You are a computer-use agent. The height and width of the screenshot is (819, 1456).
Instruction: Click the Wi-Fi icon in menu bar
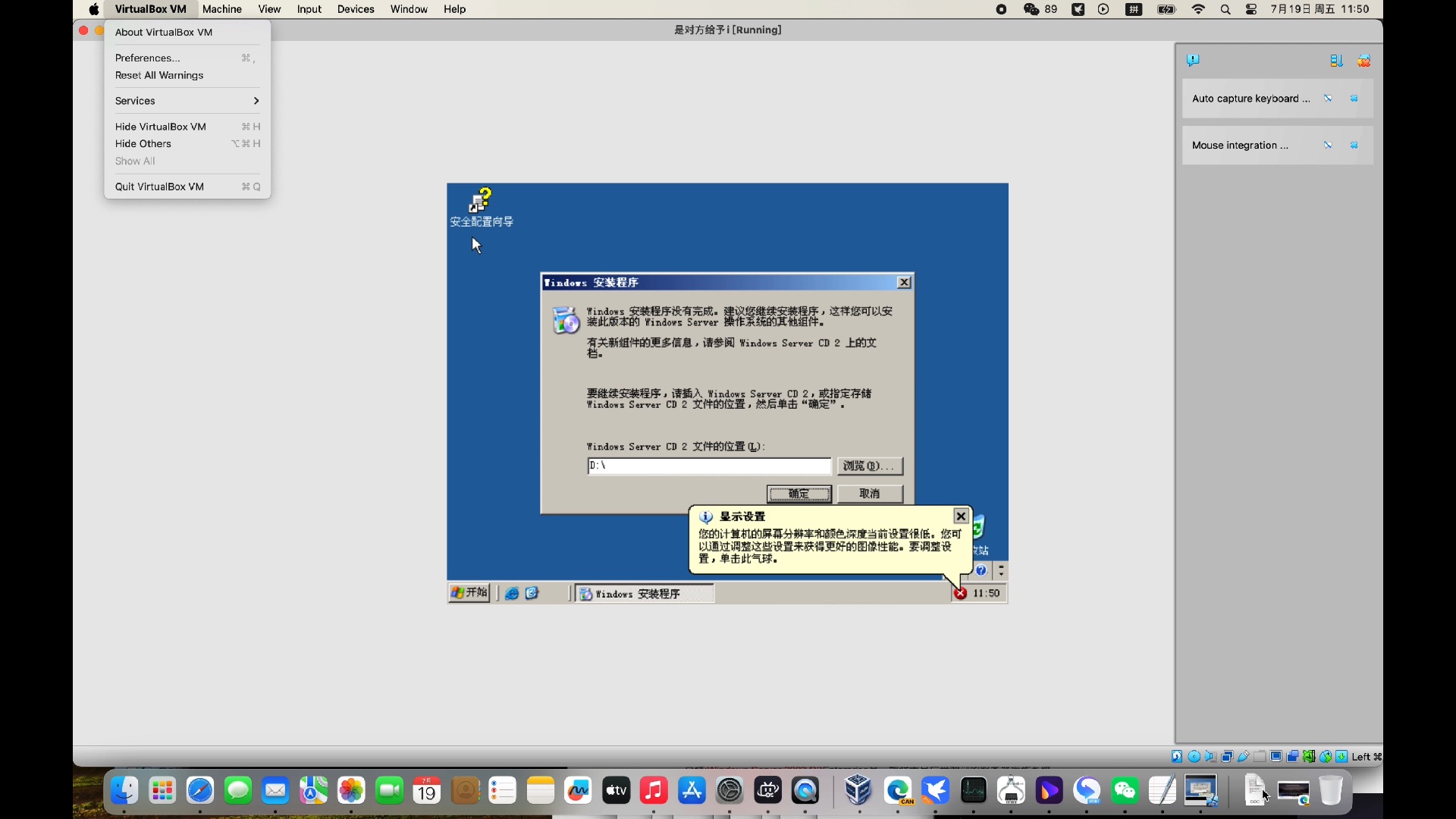coord(1198,9)
